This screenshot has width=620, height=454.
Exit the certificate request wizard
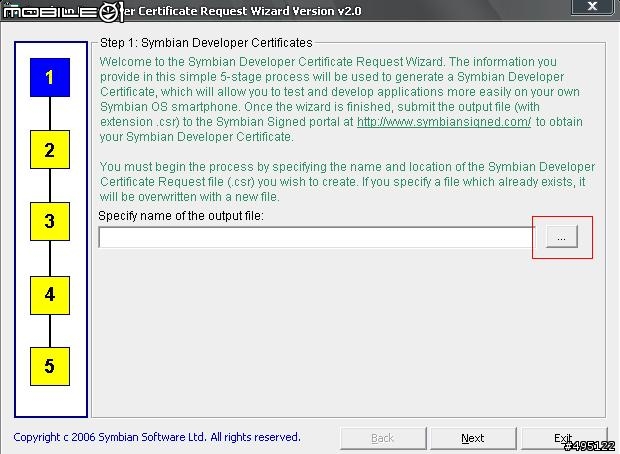pos(564,438)
